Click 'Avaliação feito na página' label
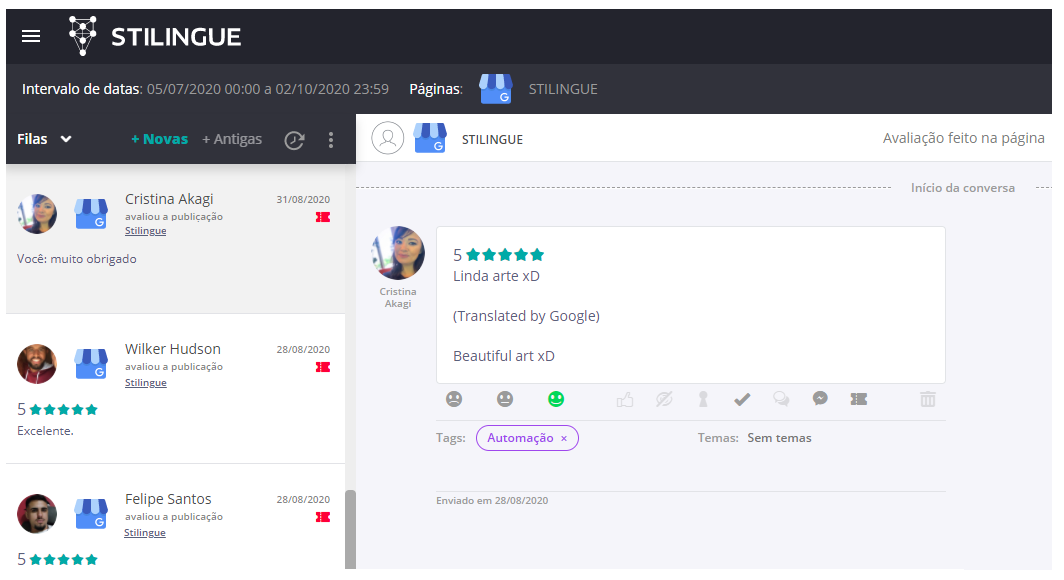The image size is (1064, 580). click(964, 138)
